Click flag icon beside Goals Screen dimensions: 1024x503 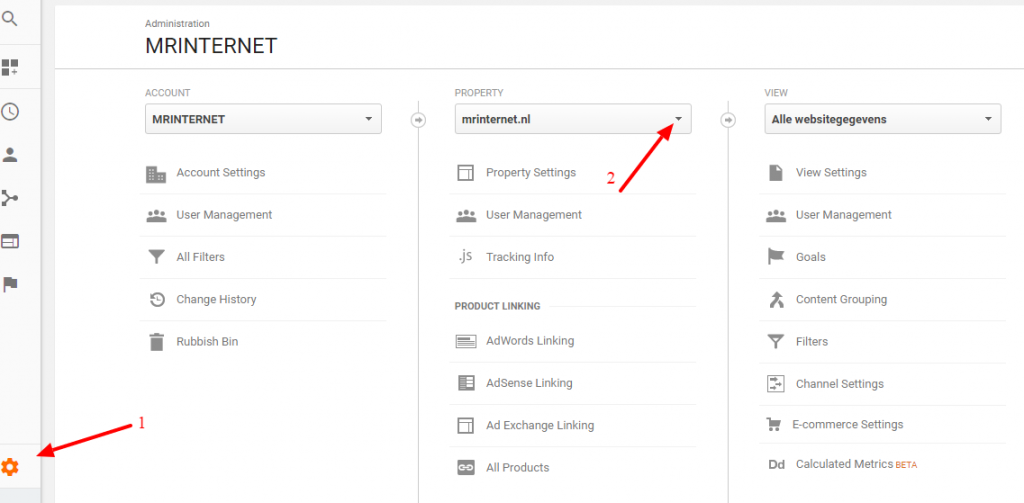(775, 257)
